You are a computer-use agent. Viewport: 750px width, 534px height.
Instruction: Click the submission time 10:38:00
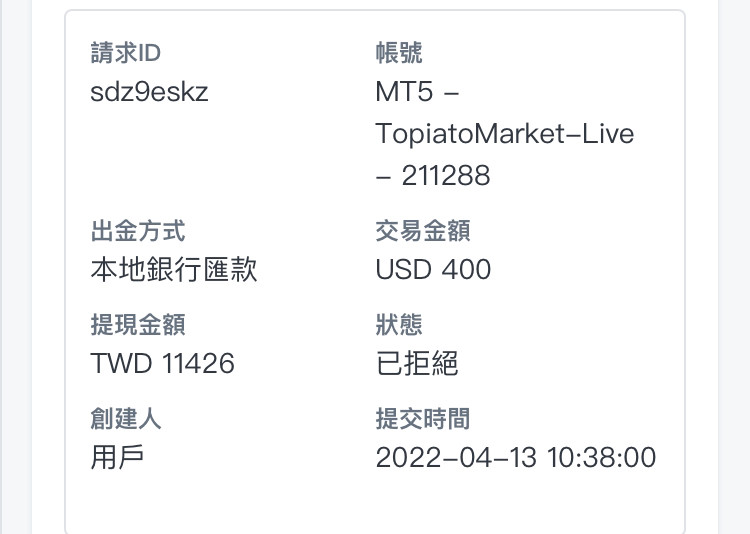pyautogui.click(x=601, y=458)
